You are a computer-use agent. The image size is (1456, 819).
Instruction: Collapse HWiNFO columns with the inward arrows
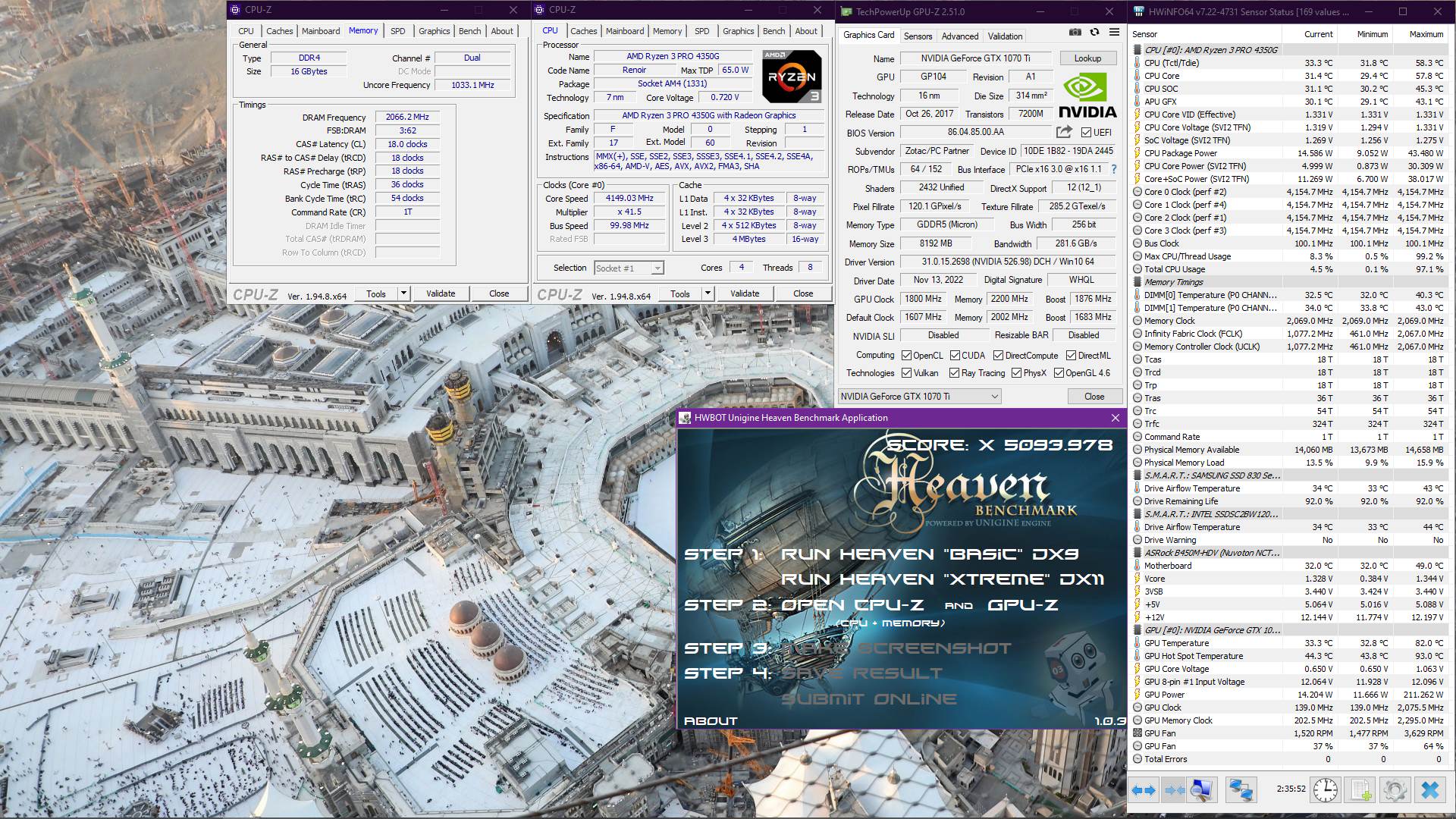1174,790
